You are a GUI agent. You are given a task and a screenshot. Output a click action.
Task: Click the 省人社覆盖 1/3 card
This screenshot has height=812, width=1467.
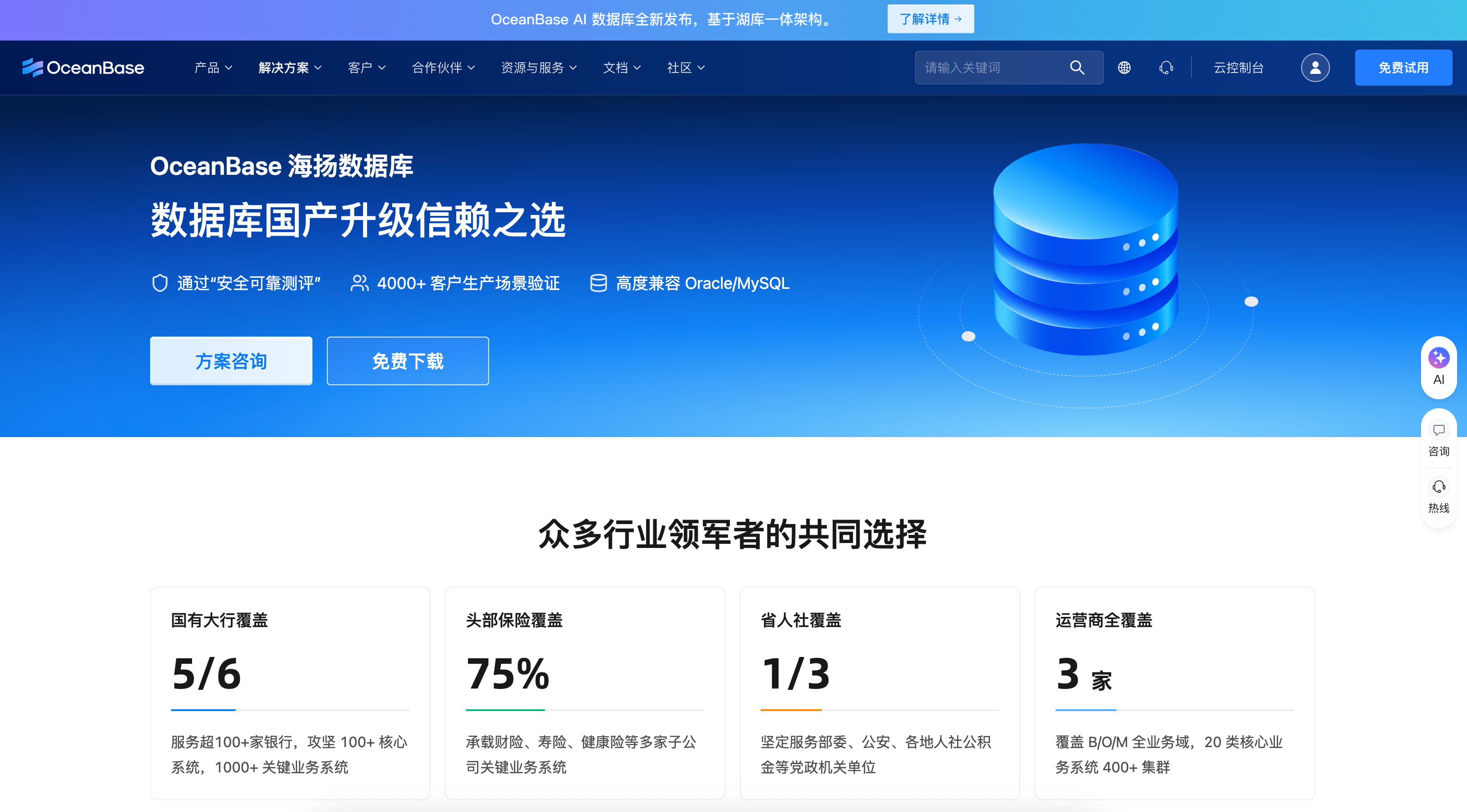[x=880, y=693]
